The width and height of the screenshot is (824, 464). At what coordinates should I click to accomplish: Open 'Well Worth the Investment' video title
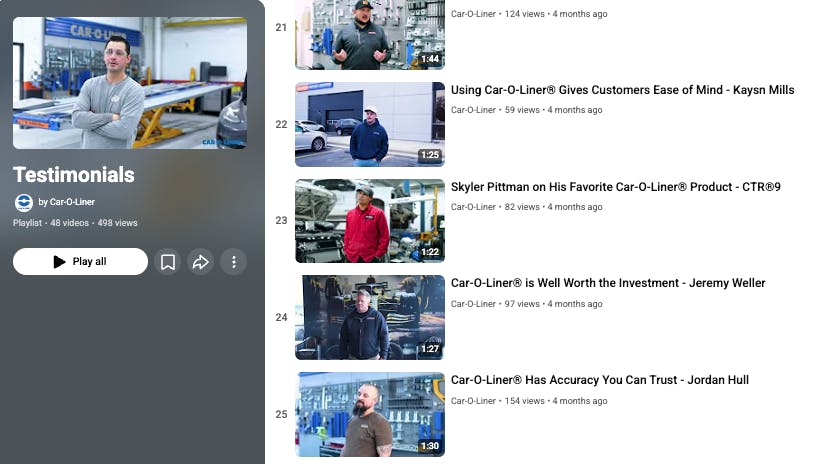[607, 283]
